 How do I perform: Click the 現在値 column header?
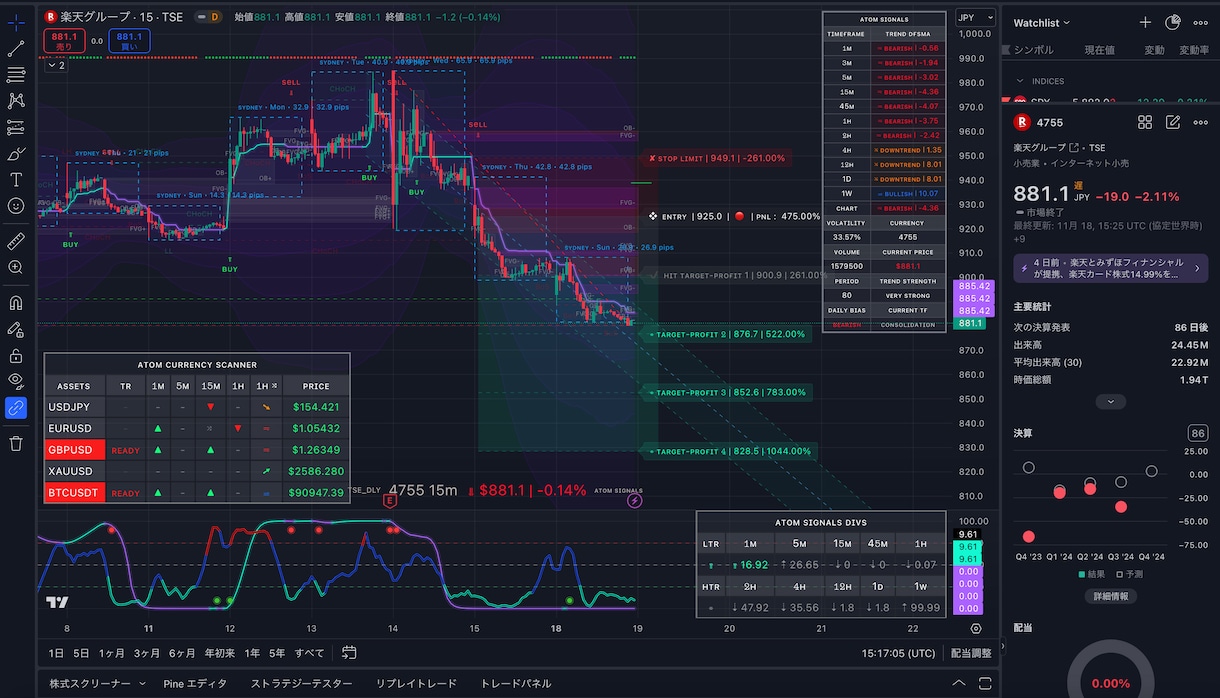(1100, 50)
